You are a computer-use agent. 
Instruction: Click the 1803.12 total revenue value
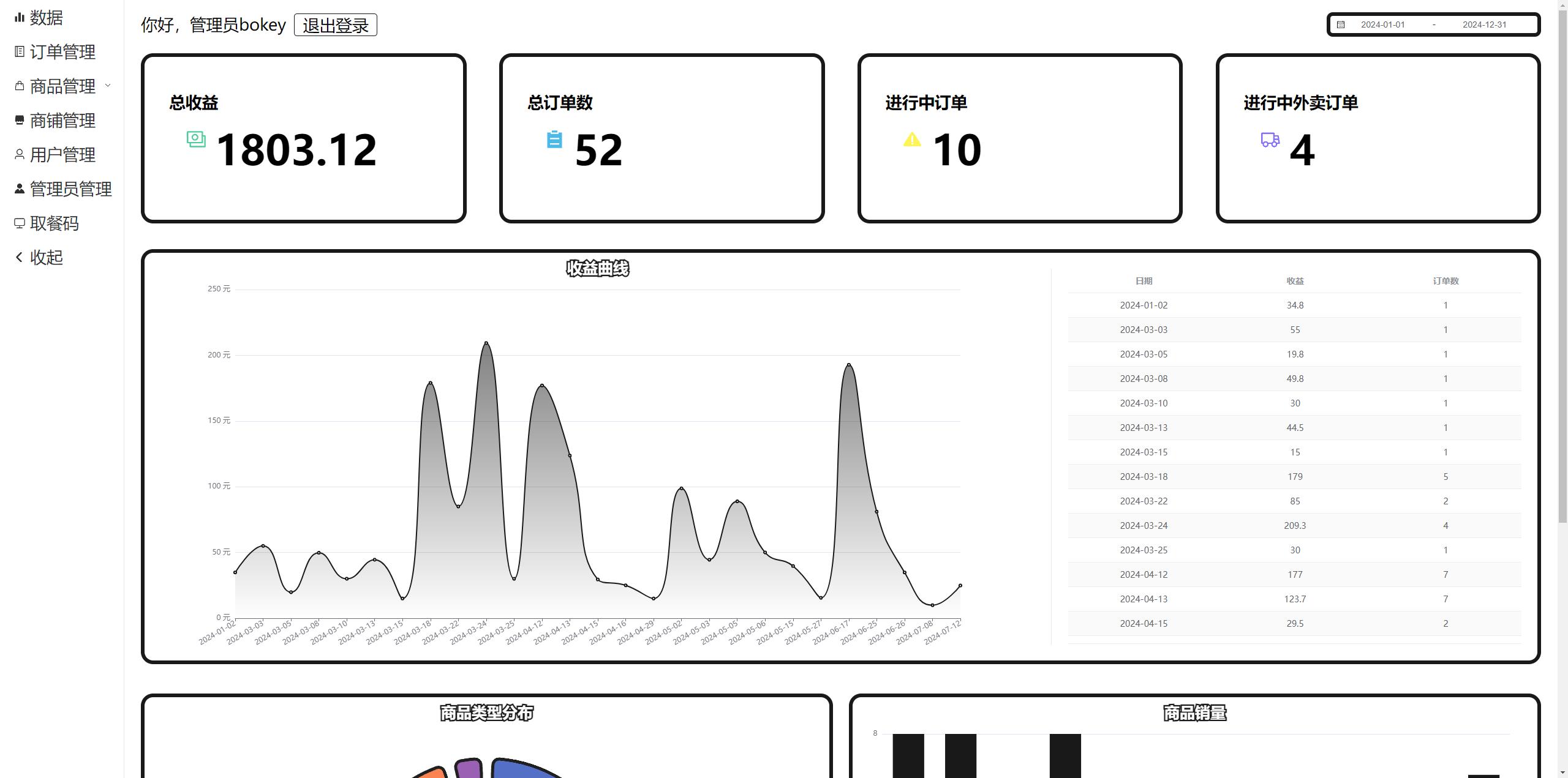point(296,150)
